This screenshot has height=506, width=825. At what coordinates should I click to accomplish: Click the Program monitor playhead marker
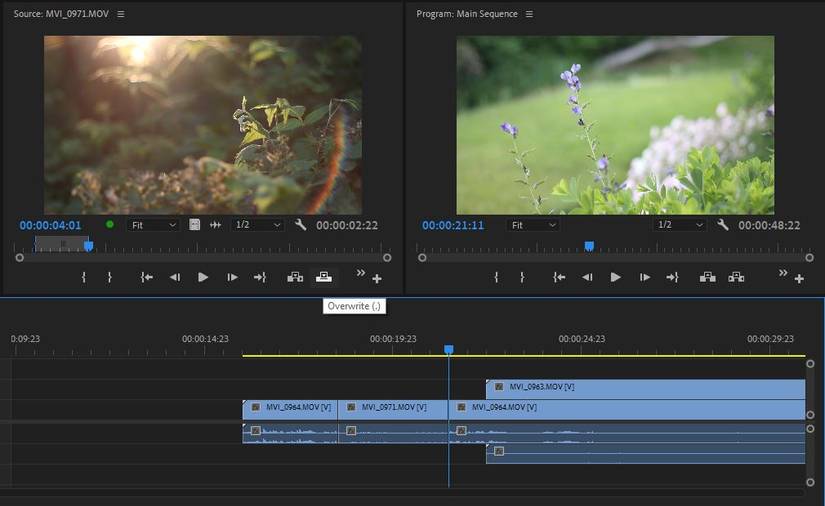pyautogui.click(x=589, y=246)
